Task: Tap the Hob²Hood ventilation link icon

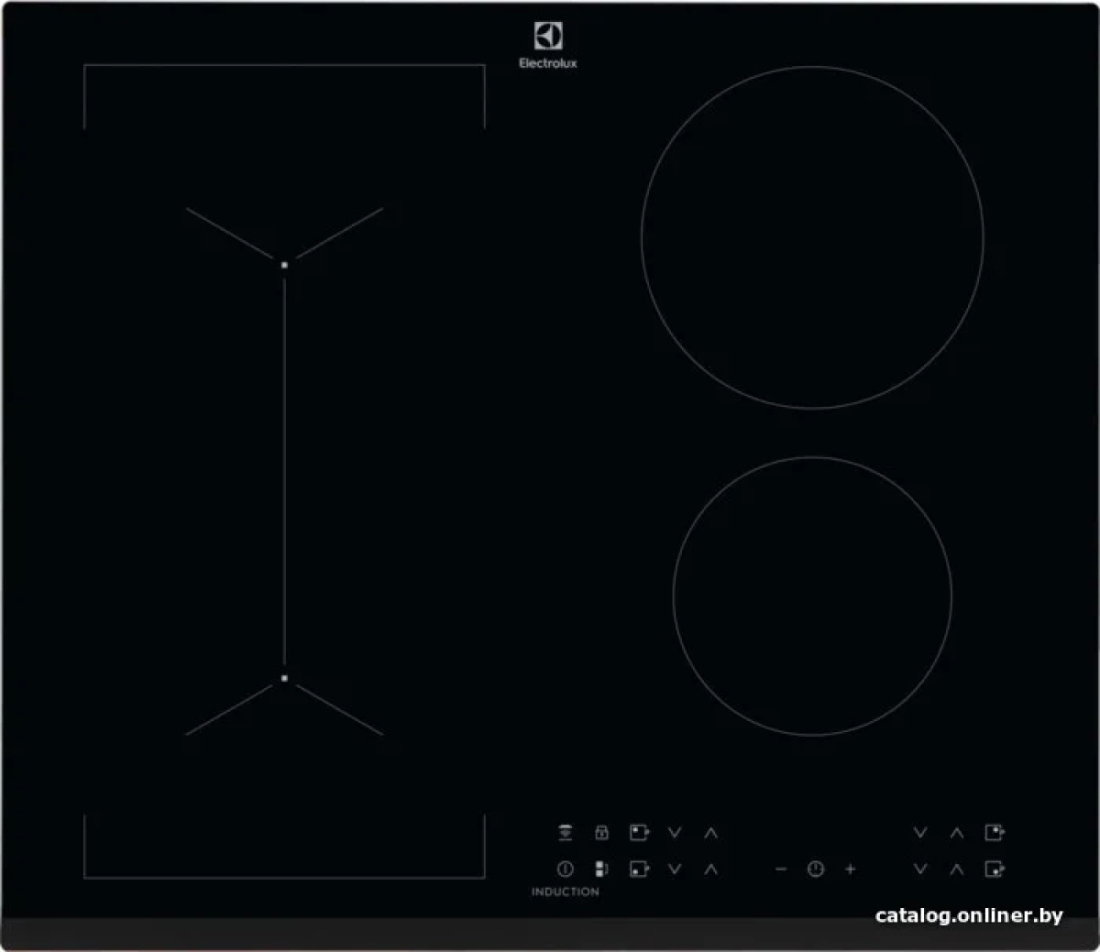Action: point(565,833)
